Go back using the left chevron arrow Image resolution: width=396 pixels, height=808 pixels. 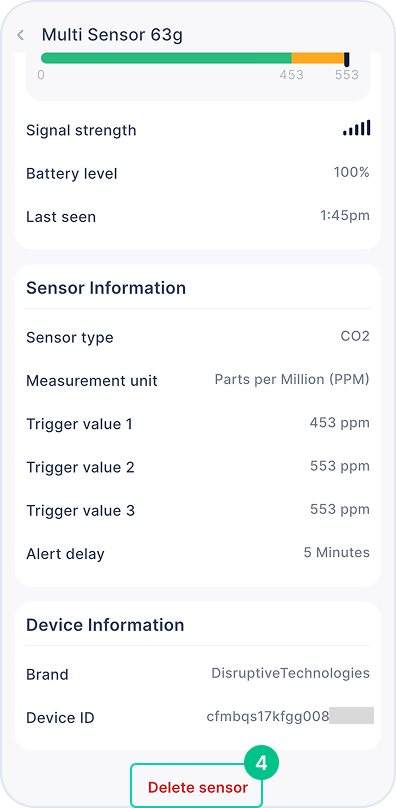click(x=21, y=35)
